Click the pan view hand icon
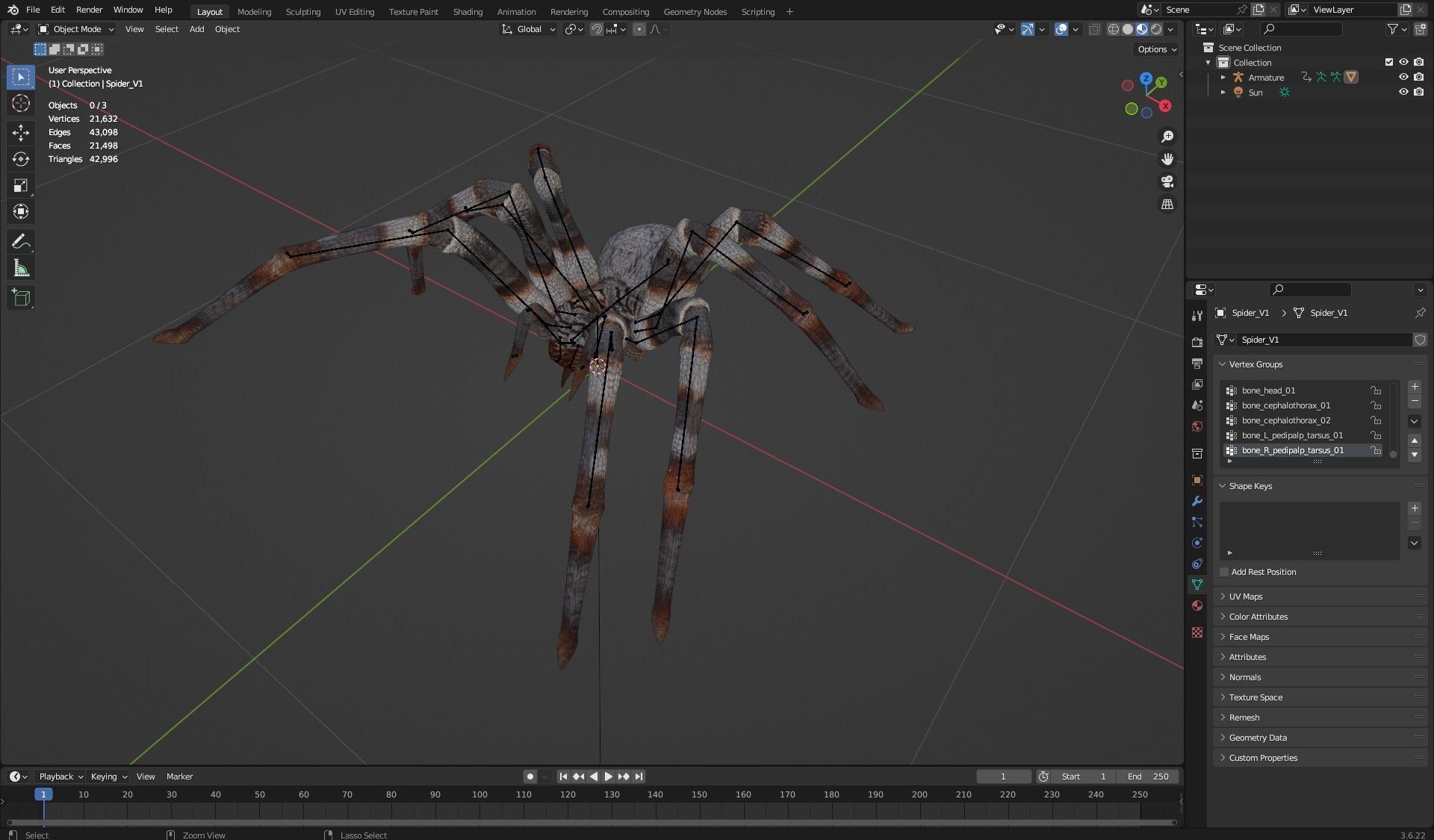1434x840 pixels. click(x=1167, y=159)
